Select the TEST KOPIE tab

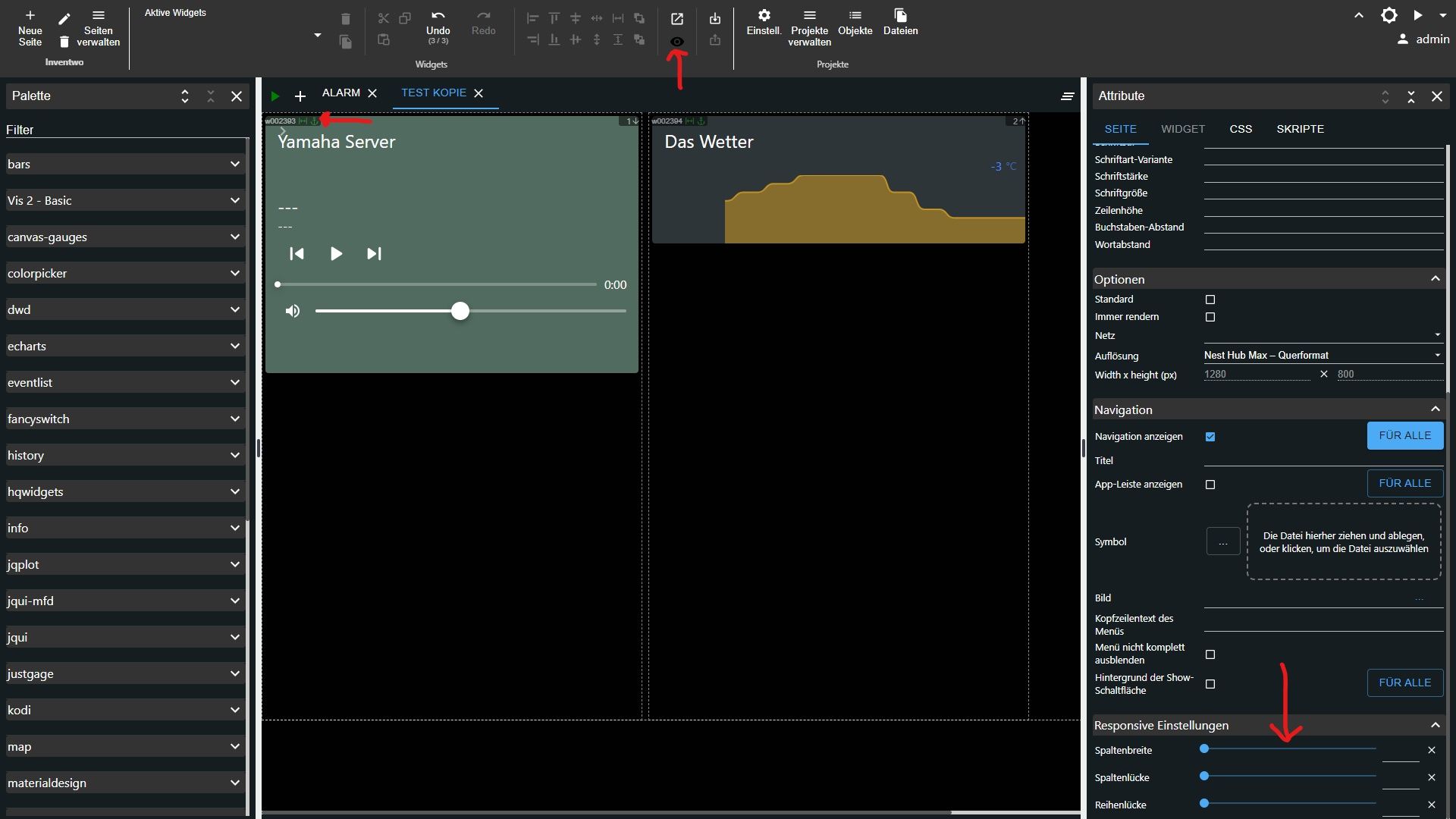click(434, 93)
